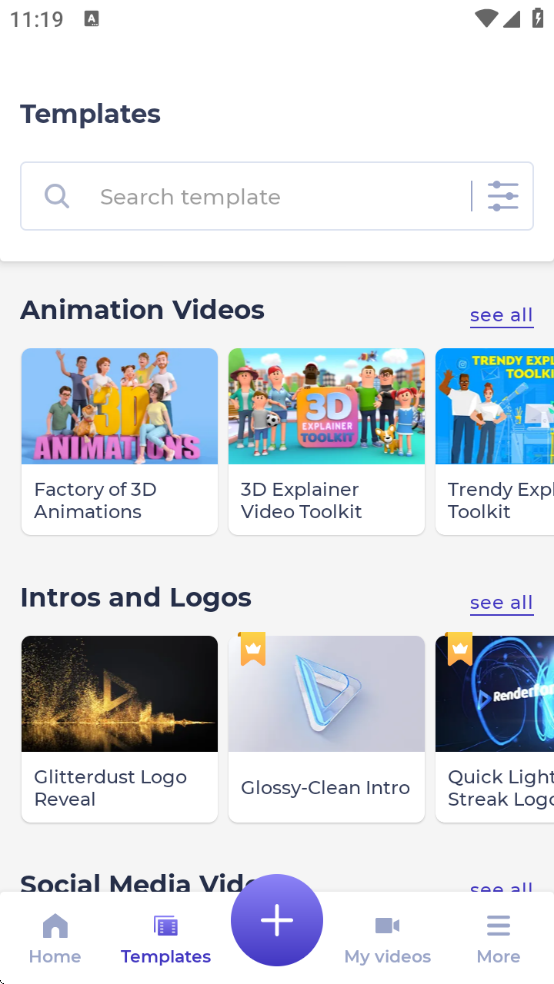
Task: Open 3D Explainer Video Toolkit thumbnail
Action: point(326,406)
